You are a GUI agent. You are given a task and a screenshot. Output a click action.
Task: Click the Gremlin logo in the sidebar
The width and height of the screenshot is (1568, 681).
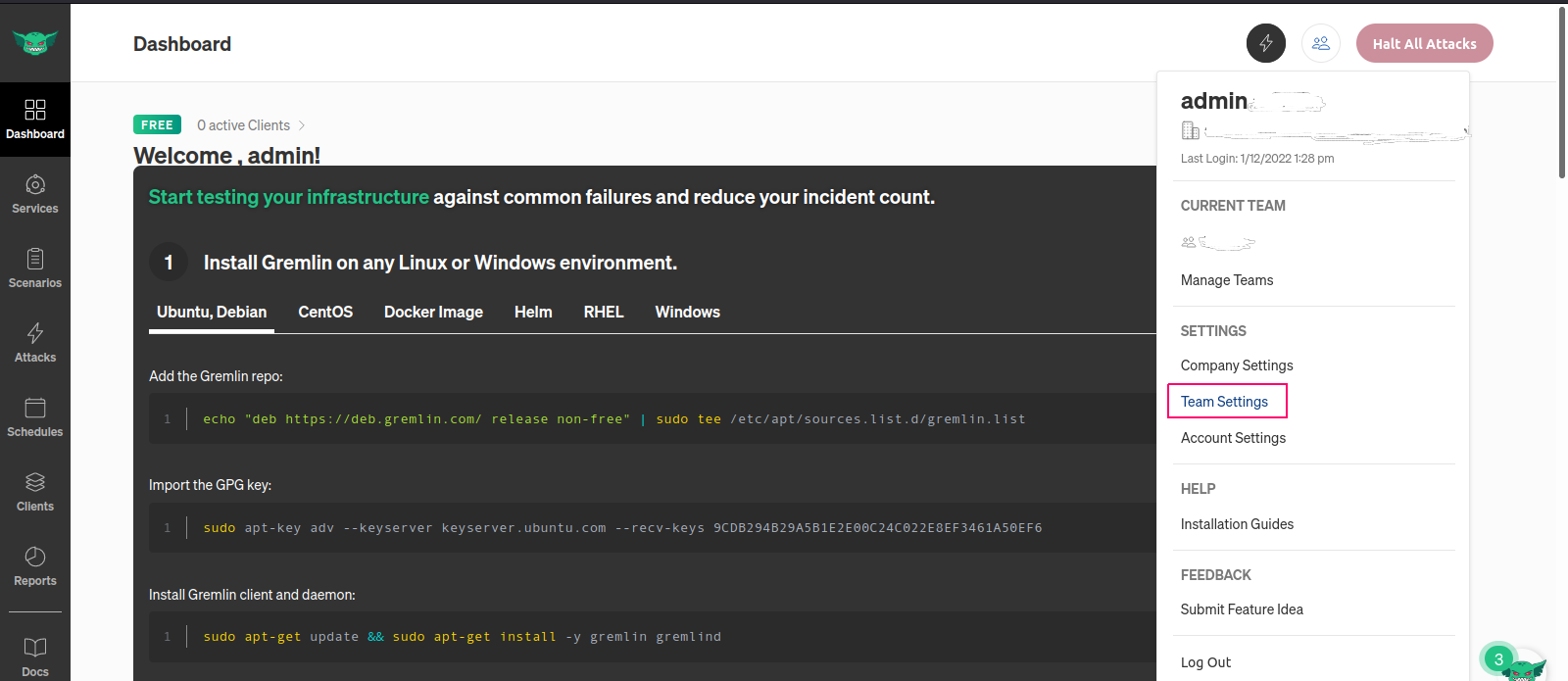click(35, 42)
